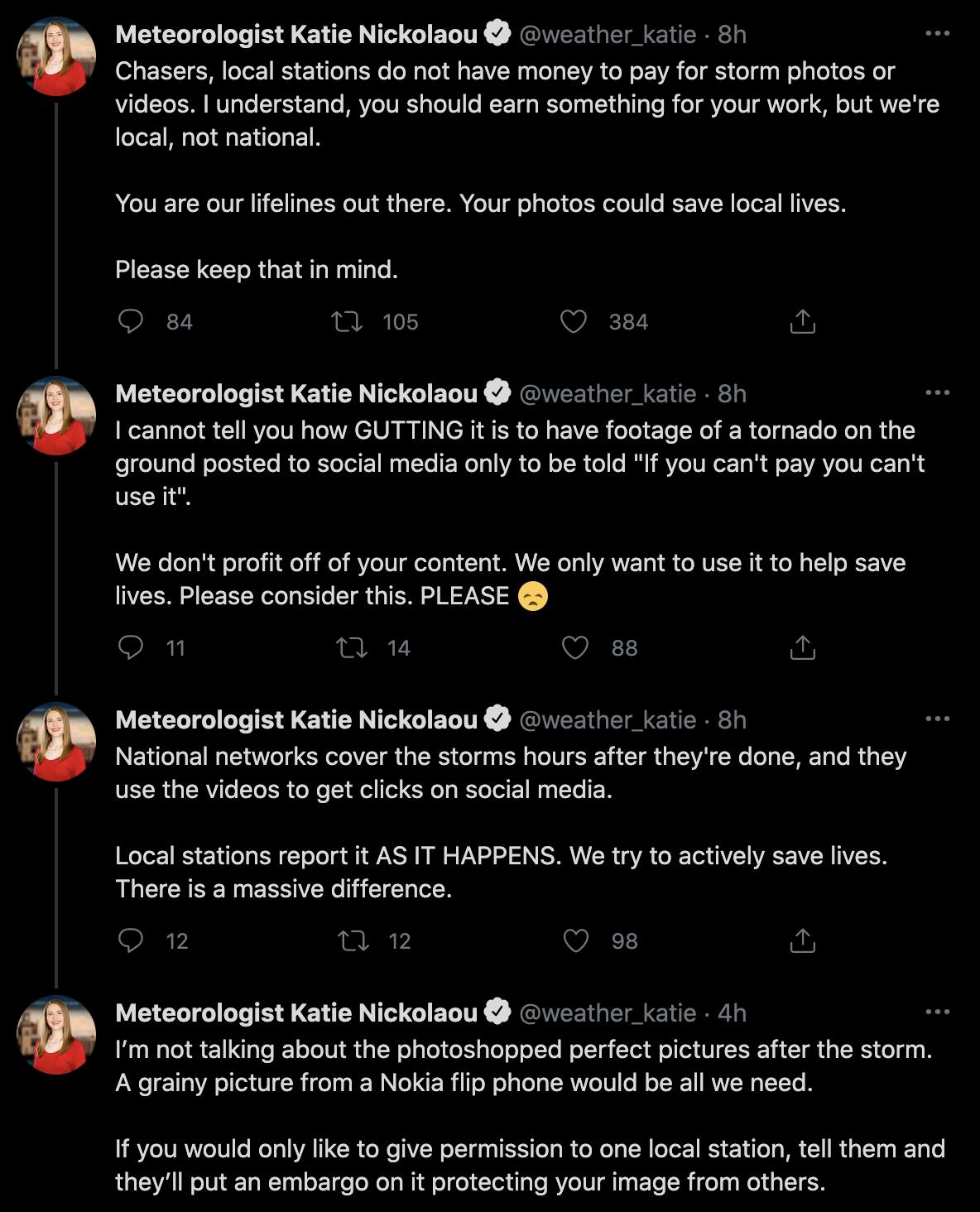Open more options on the 4h tweet
Viewport: 980px width, 1212px height.
pos(937,1012)
